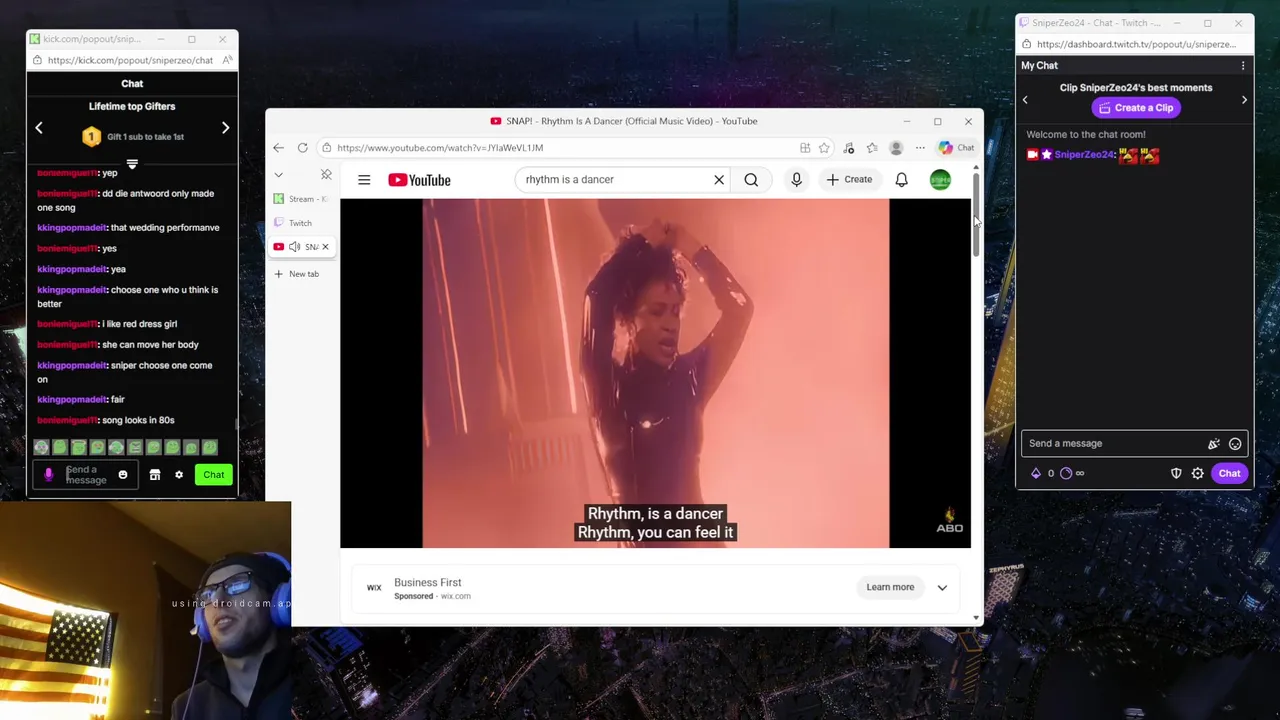Open Twitch moderation shield icon
This screenshot has height=720, width=1280.
(1176, 474)
